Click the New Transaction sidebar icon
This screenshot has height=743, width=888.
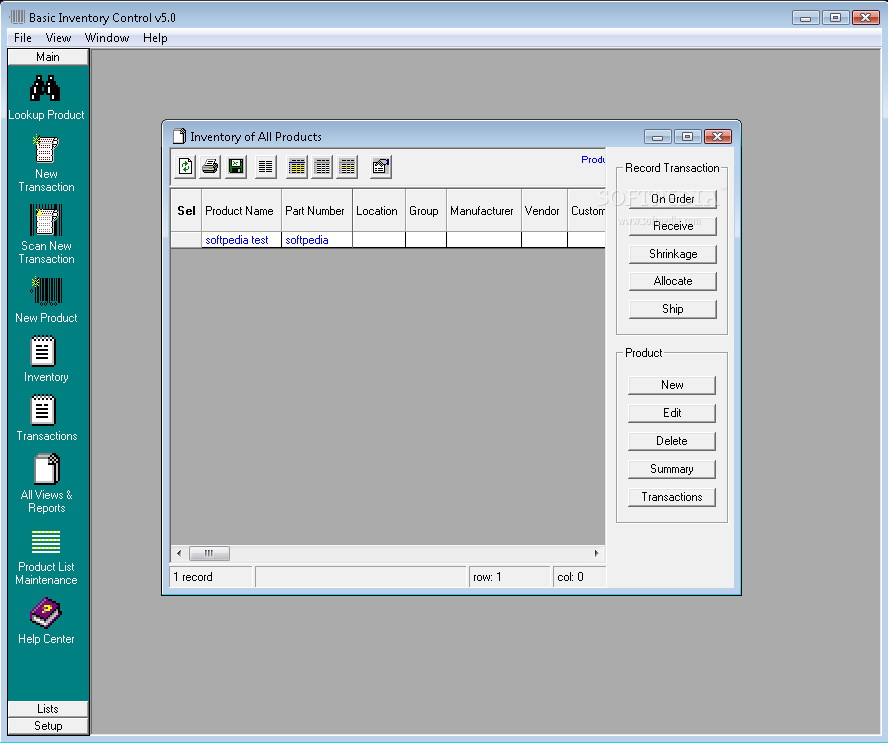click(x=46, y=150)
